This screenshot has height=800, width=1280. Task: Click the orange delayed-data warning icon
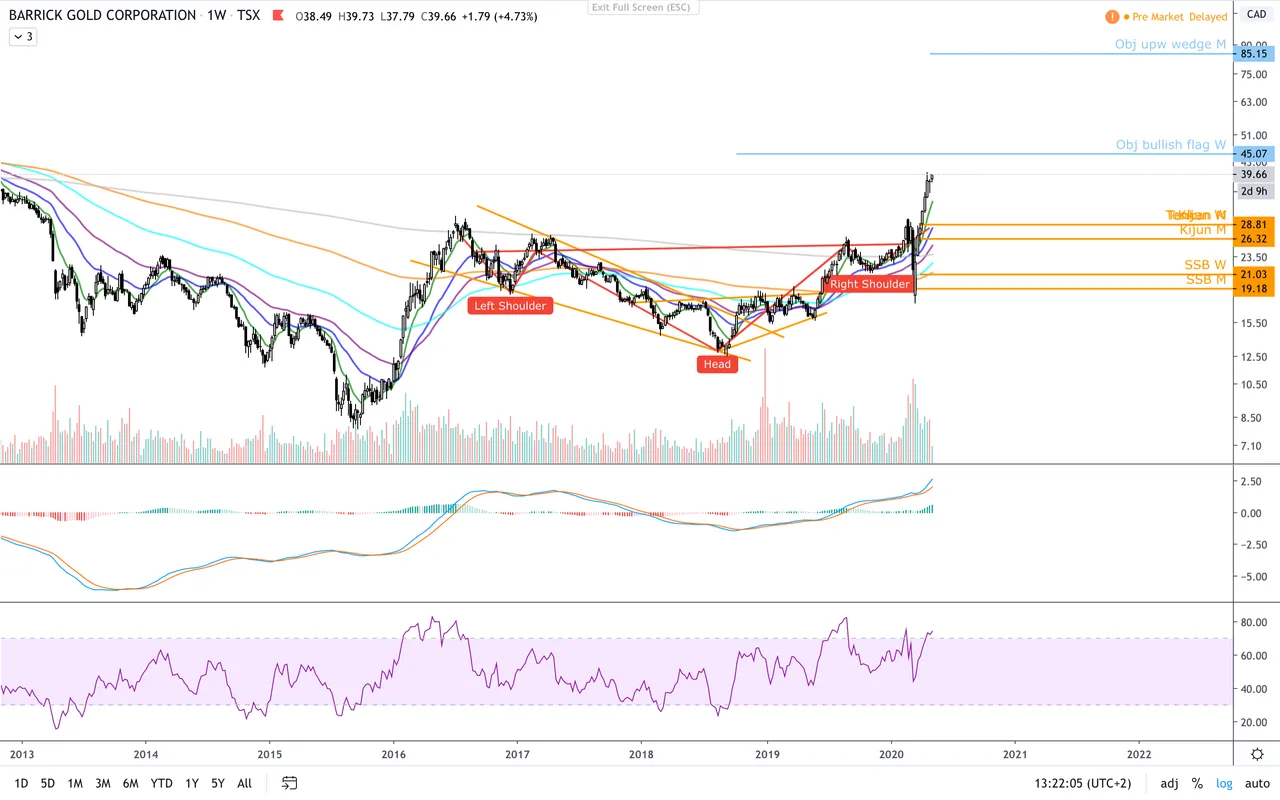coord(1112,16)
